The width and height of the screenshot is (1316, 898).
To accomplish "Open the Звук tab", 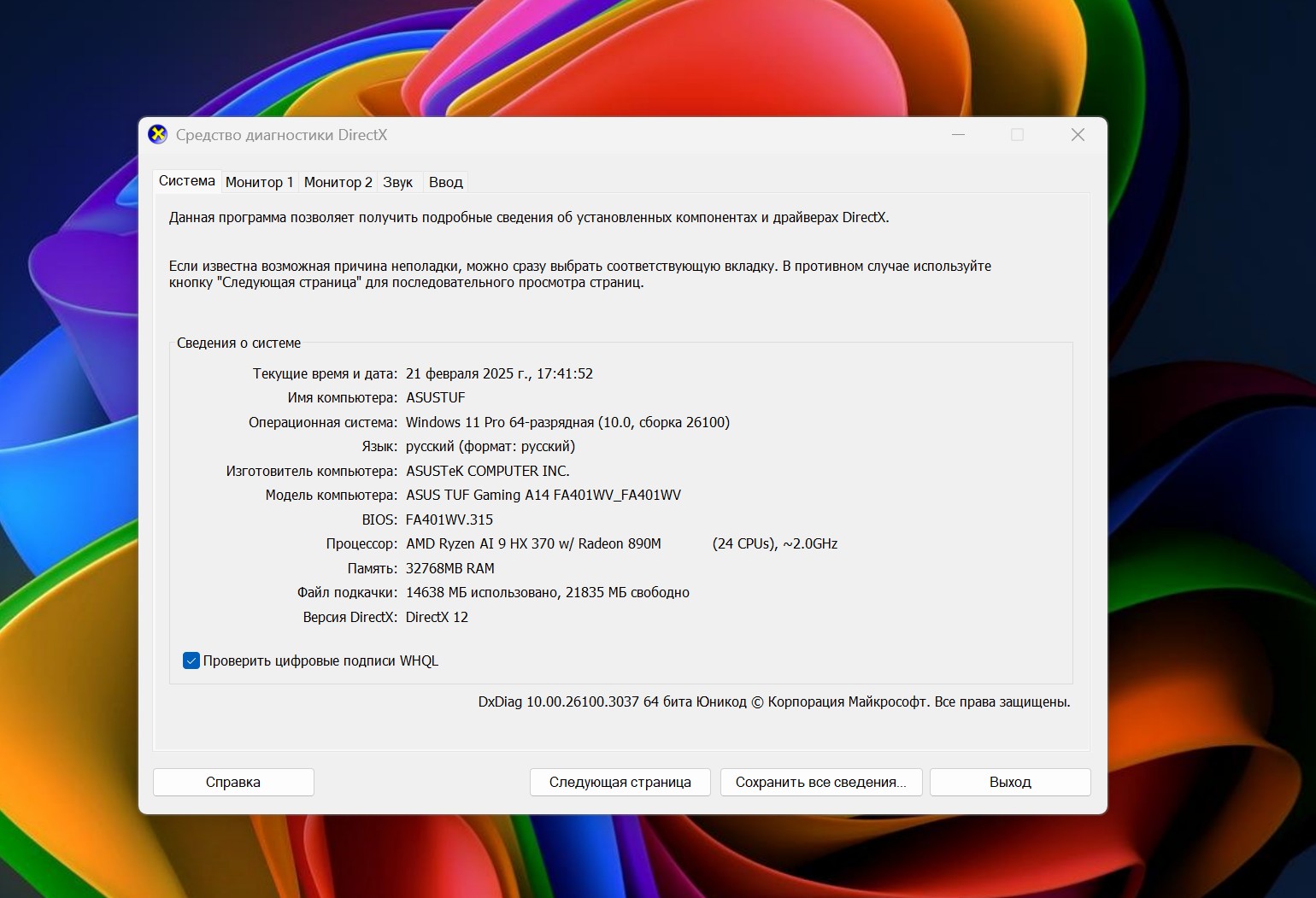I will 398,182.
